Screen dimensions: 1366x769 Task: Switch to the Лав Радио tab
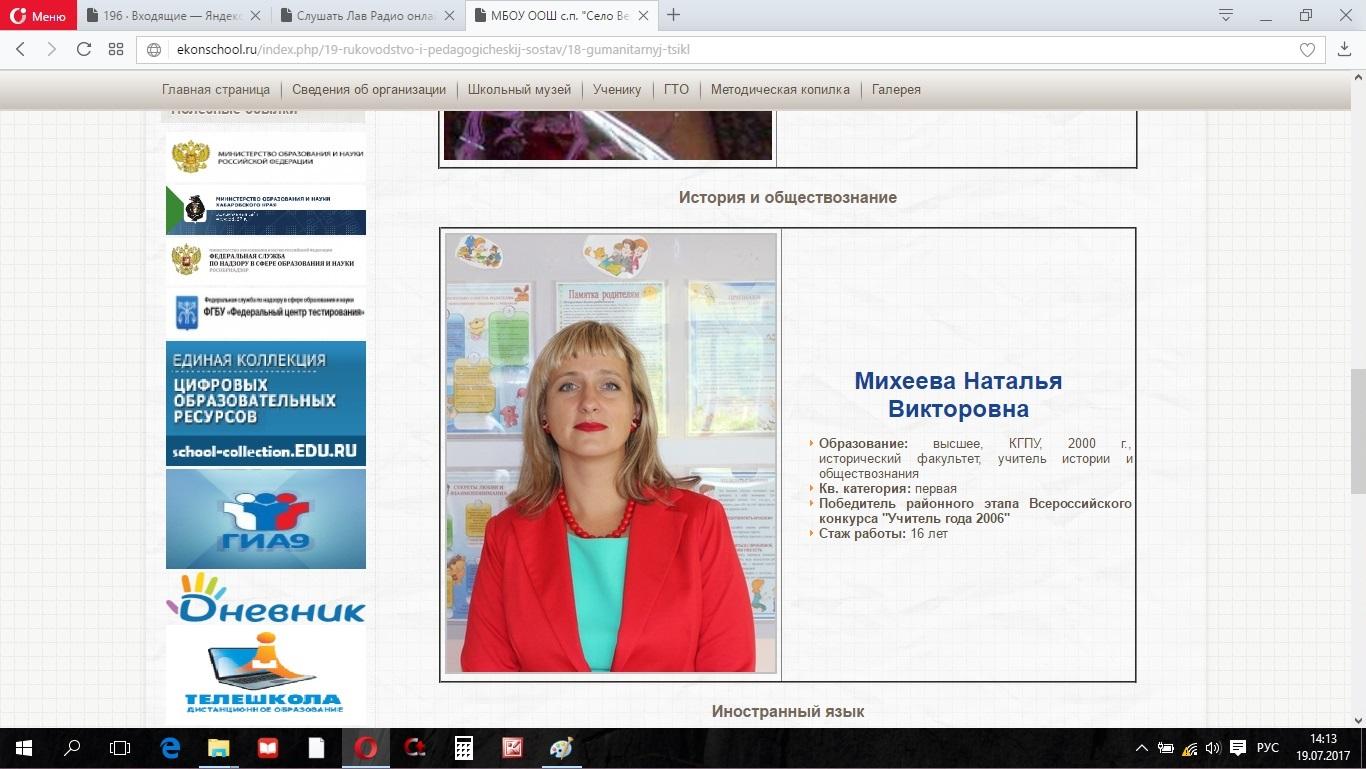pyautogui.click(x=366, y=15)
